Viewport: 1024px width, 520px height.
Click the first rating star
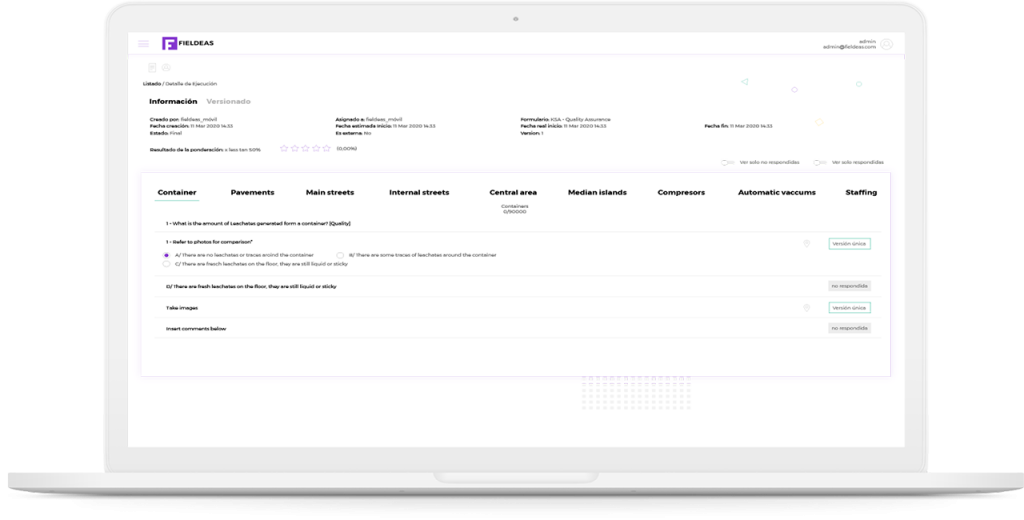coord(284,148)
